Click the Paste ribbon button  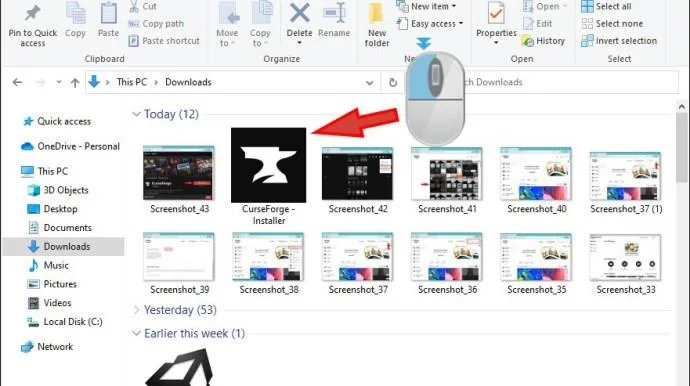108,20
